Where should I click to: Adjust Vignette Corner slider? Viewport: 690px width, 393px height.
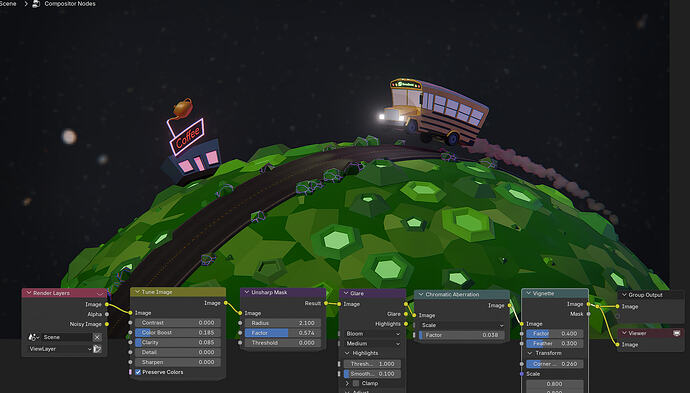click(x=554, y=364)
